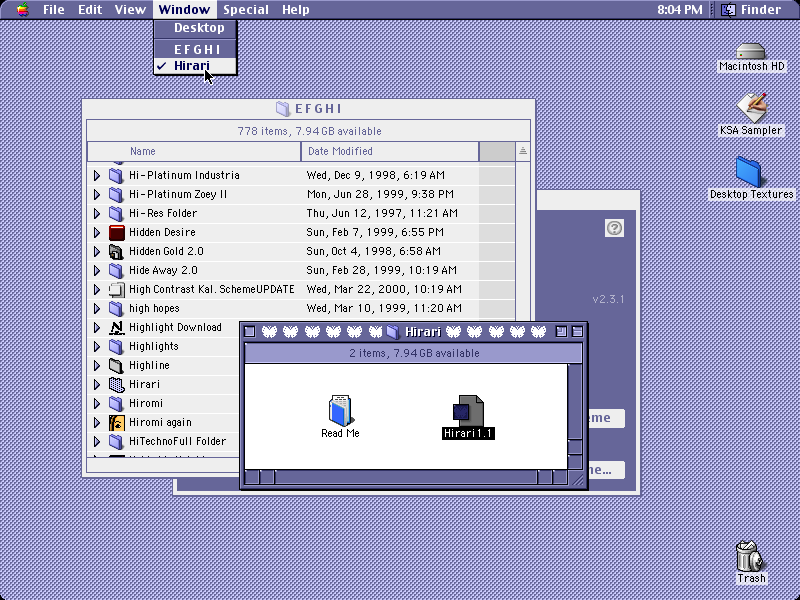The width and height of the screenshot is (800, 600).
Task: Click the date "Sun, Feb 28, 1999, 10:19 AM"
Action: tap(382, 270)
